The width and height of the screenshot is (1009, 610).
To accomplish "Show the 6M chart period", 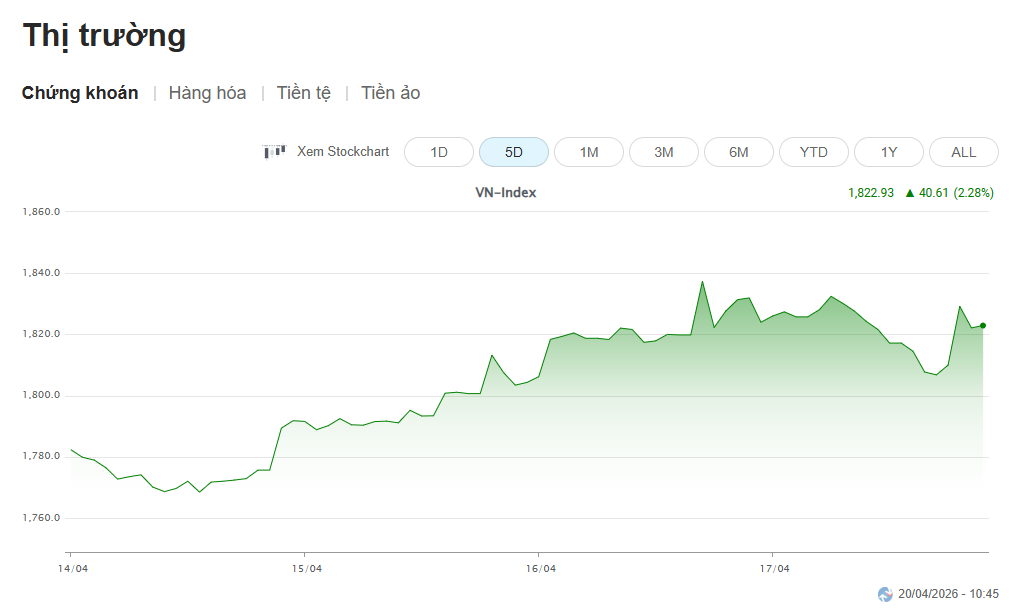I will pos(739,152).
